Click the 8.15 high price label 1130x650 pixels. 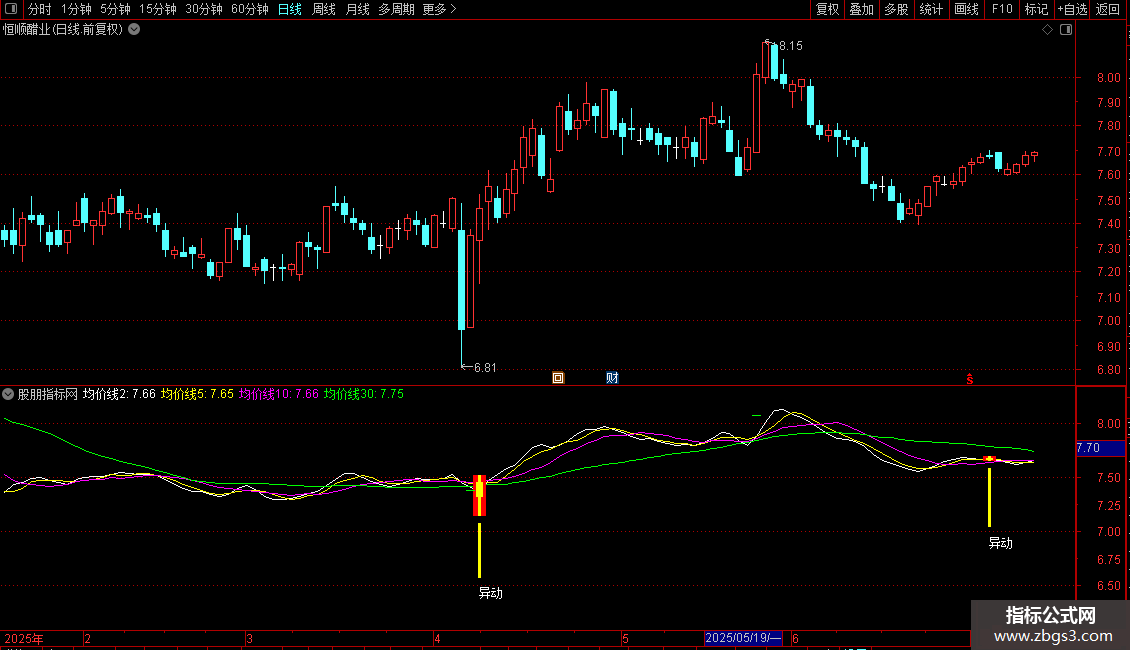click(791, 46)
